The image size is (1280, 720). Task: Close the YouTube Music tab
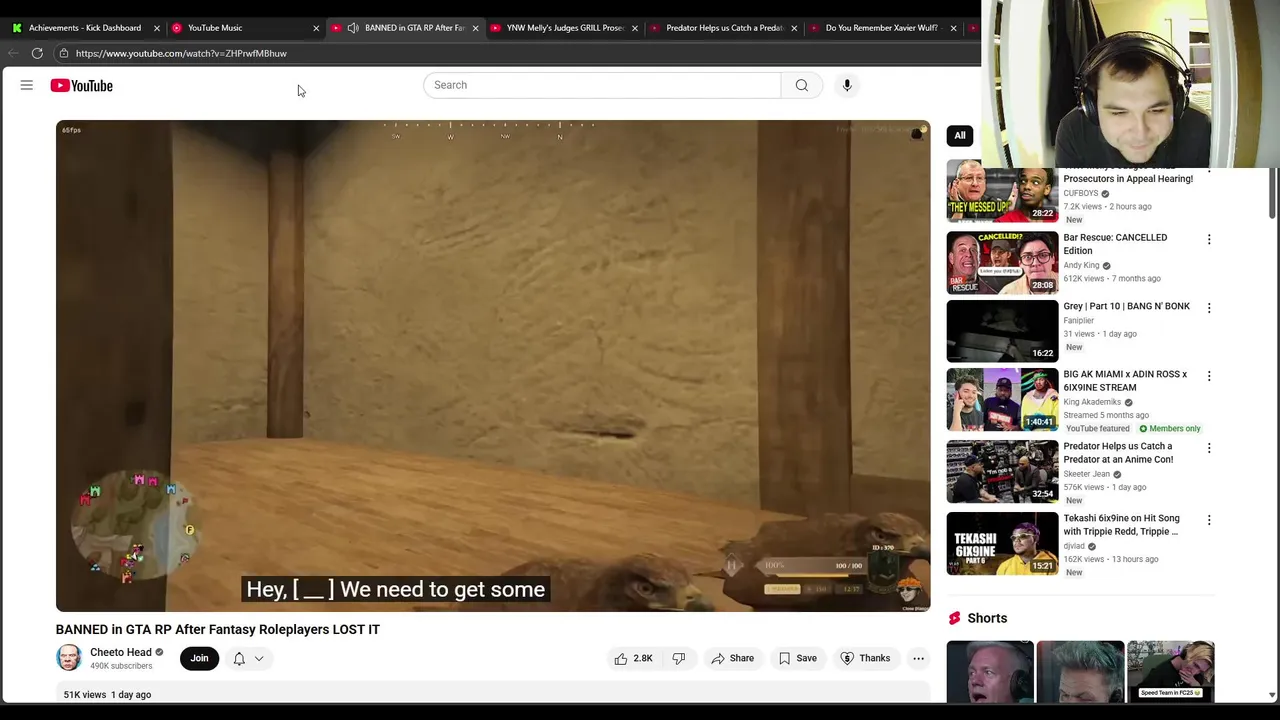pos(316,28)
